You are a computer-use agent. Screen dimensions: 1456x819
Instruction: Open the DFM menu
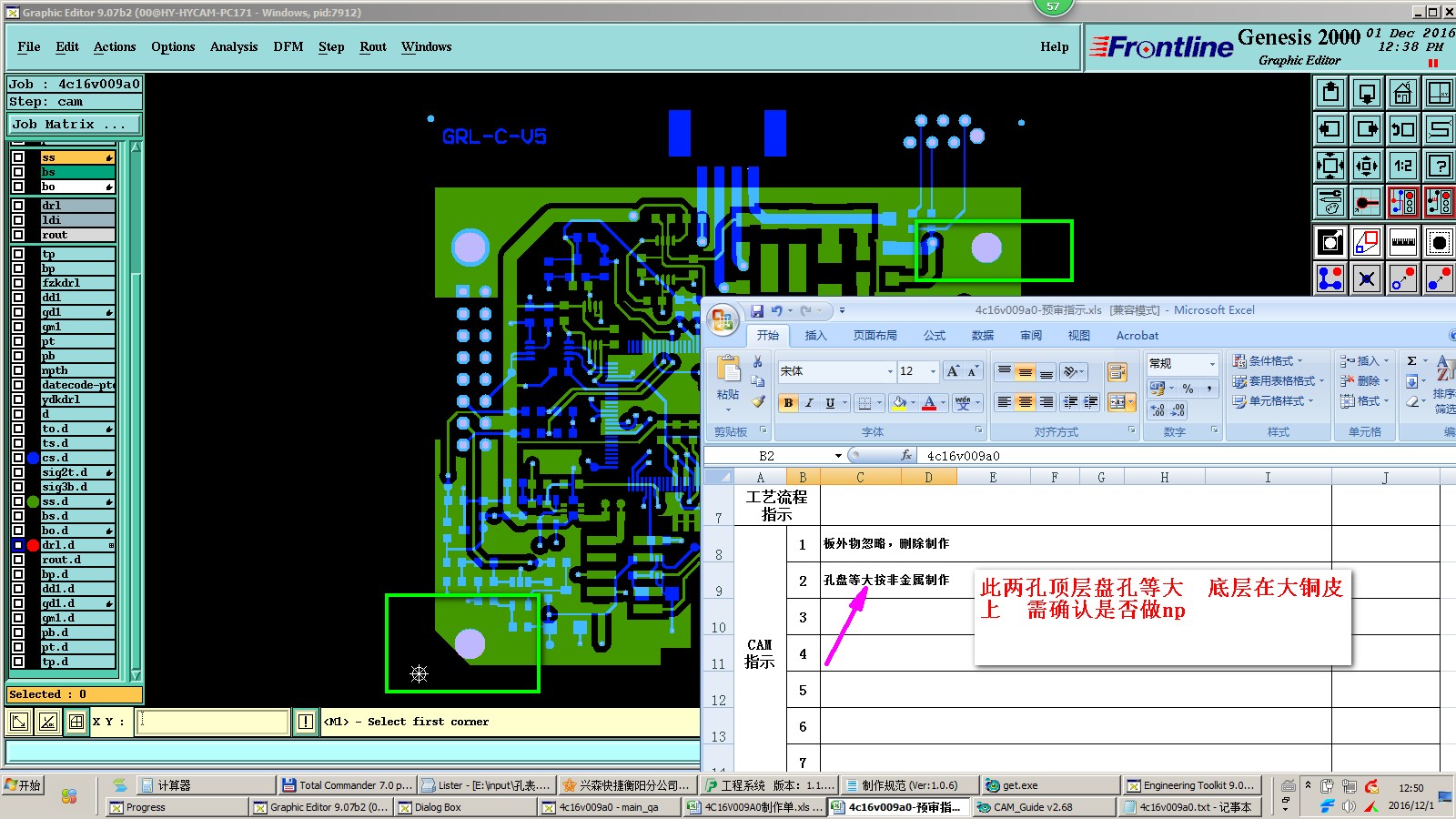coord(288,47)
